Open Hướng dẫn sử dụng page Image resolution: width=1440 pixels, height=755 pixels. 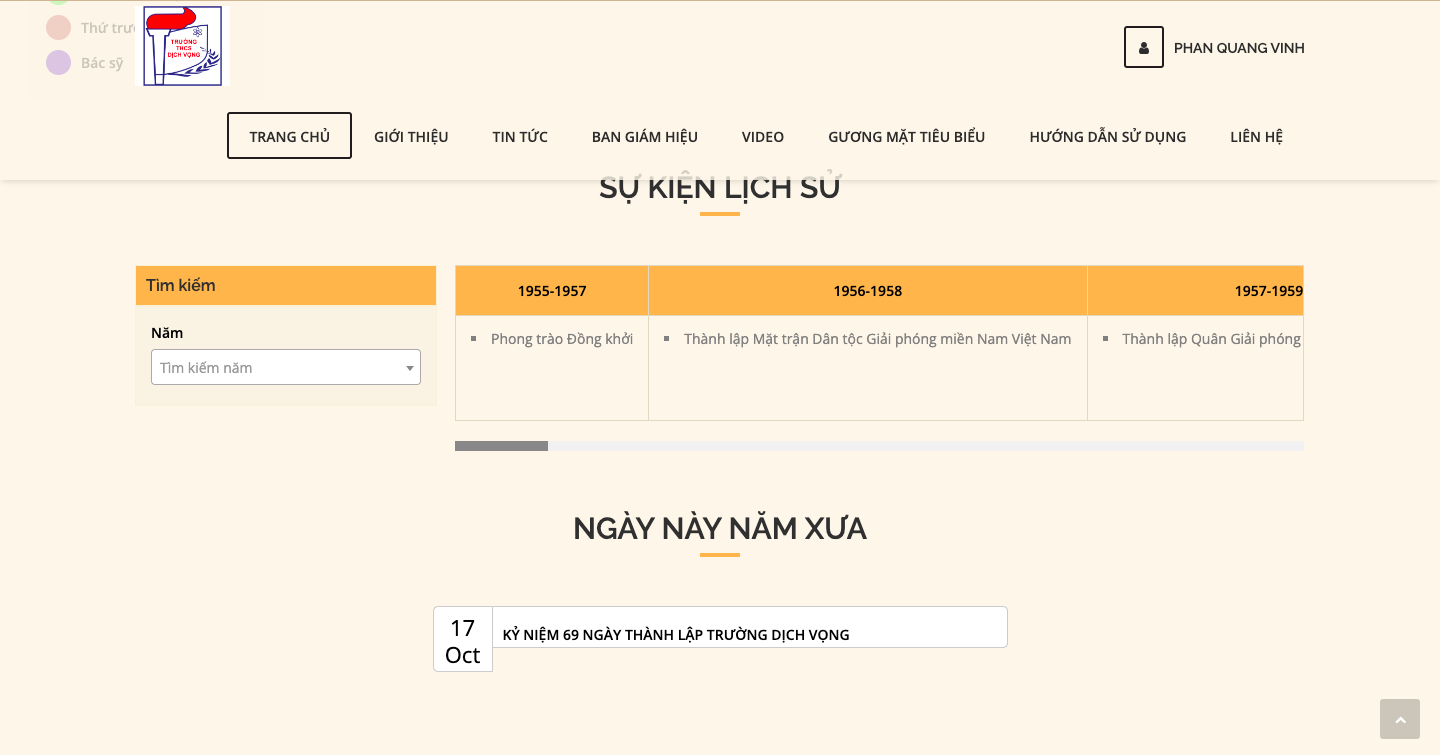click(x=1107, y=136)
